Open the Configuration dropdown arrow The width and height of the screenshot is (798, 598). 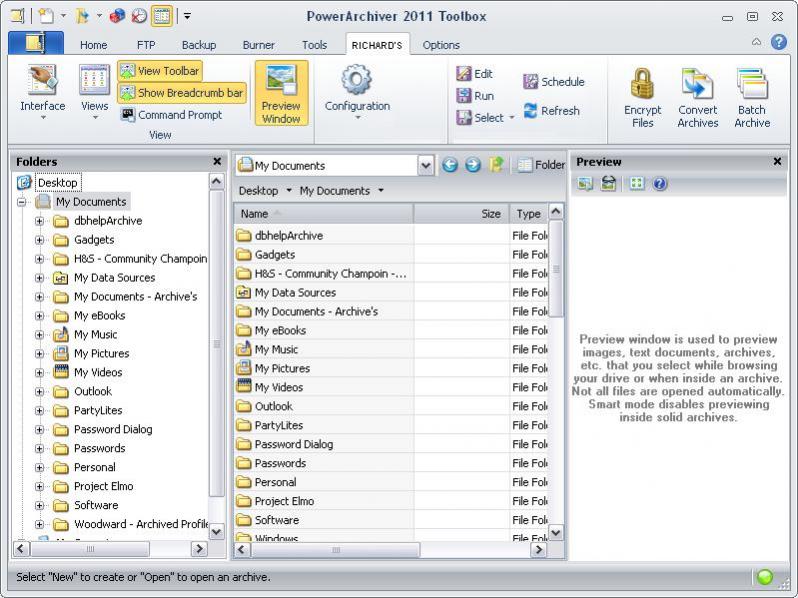357,118
